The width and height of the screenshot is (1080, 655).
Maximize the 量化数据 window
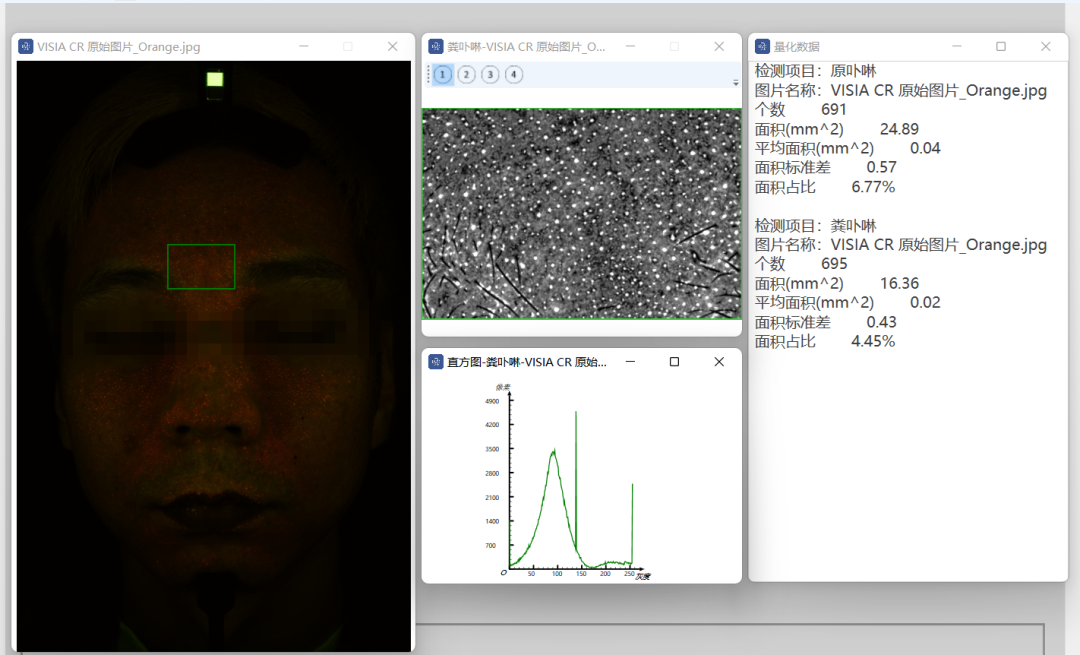pyautogui.click(x=1001, y=46)
